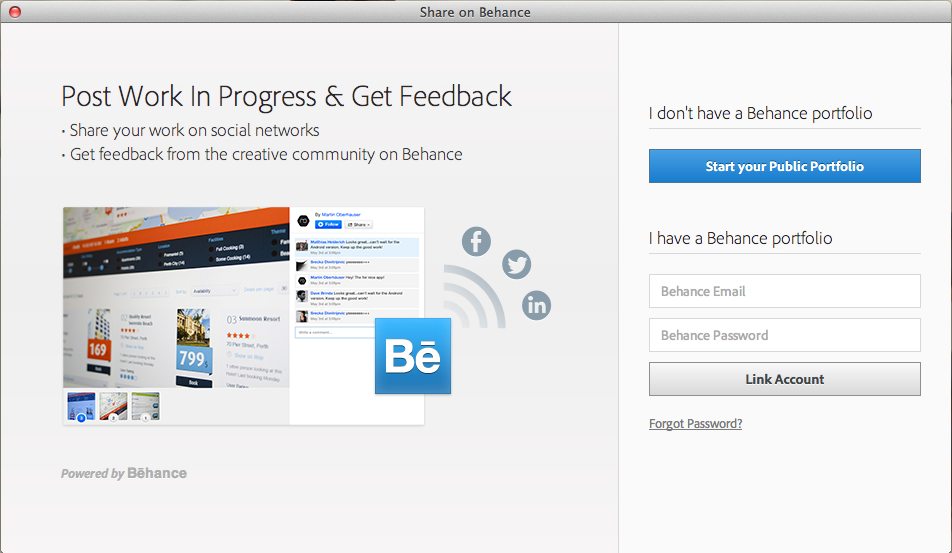Open the Forgot Password? link
The image size is (952, 553).
click(695, 423)
